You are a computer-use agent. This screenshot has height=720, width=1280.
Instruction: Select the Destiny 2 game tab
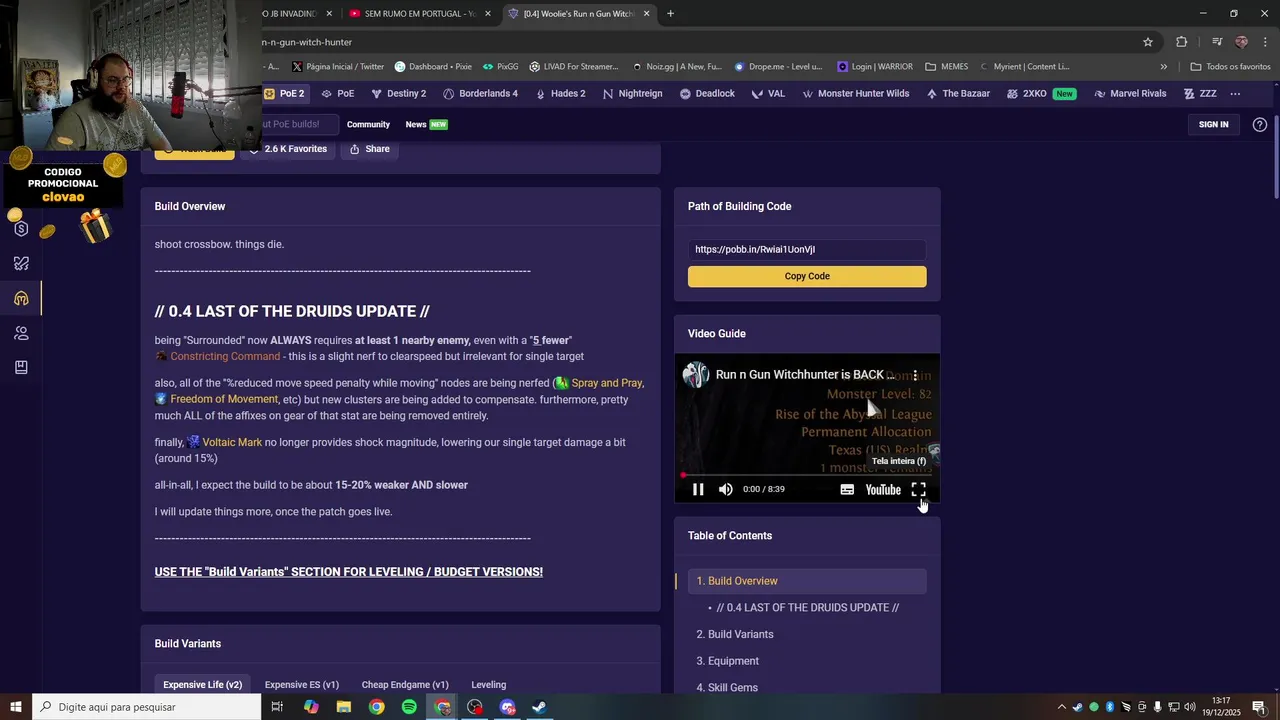tap(398, 93)
